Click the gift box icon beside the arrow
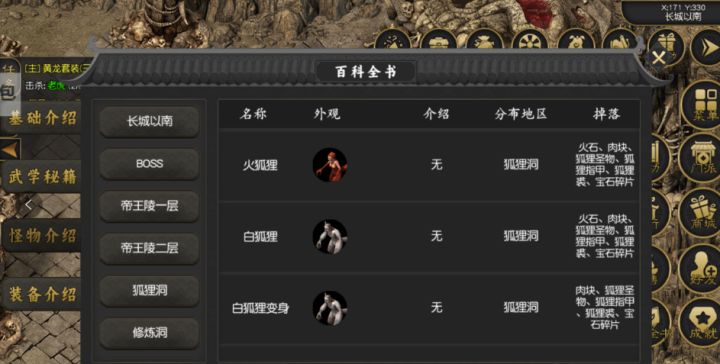This screenshot has width=720, height=364. pyautogui.click(x=667, y=46)
